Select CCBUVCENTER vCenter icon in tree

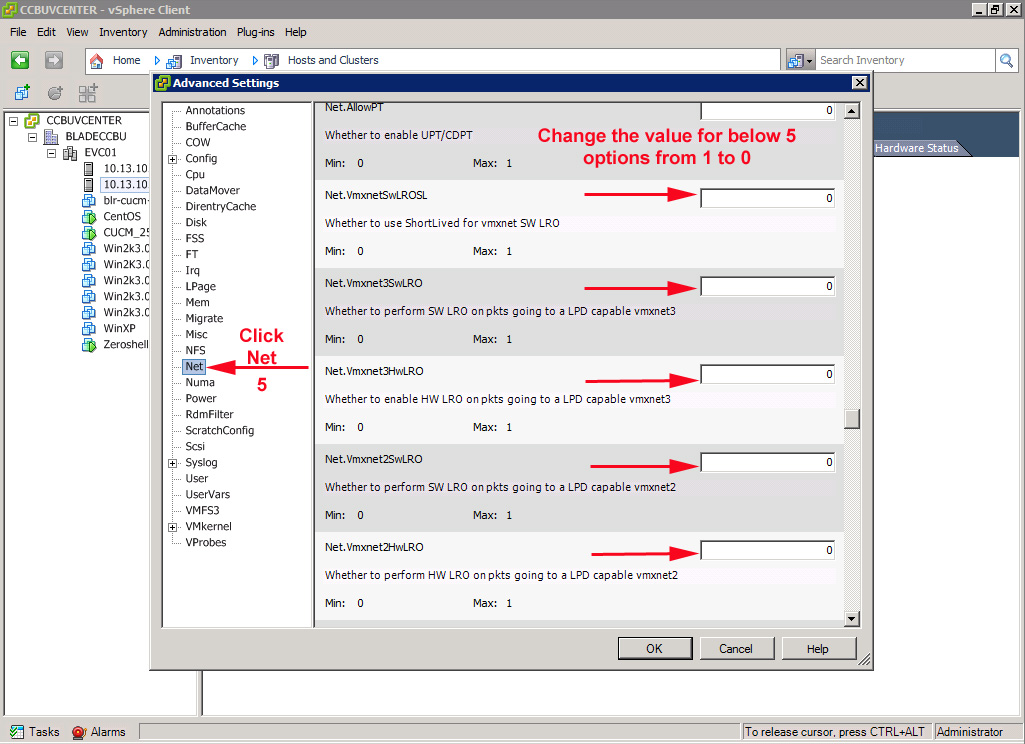(x=32, y=121)
